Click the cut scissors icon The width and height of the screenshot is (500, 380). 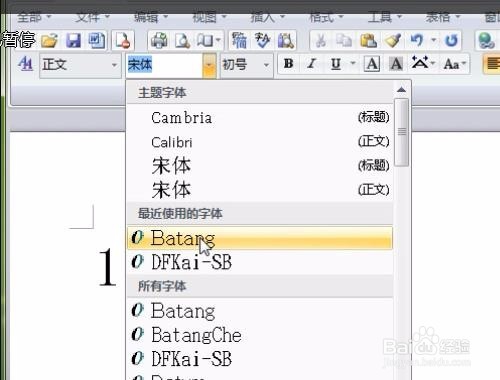[321, 41]
